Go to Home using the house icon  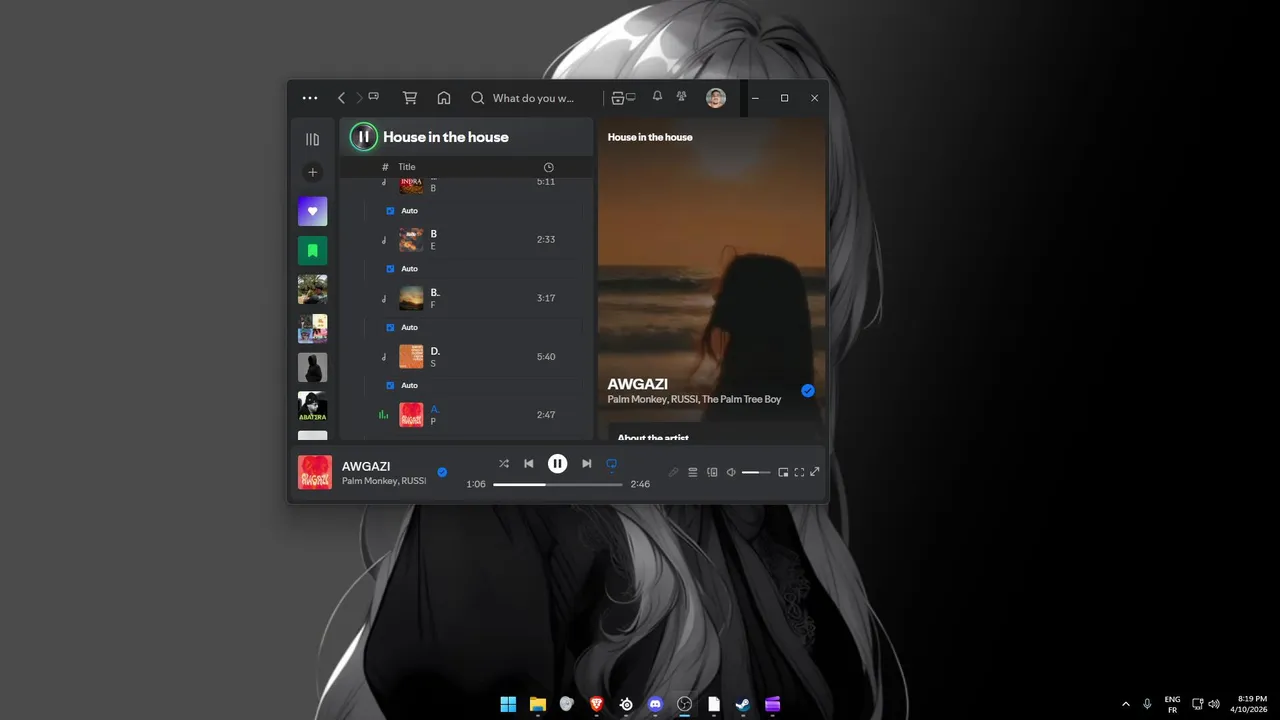(444, 98)
